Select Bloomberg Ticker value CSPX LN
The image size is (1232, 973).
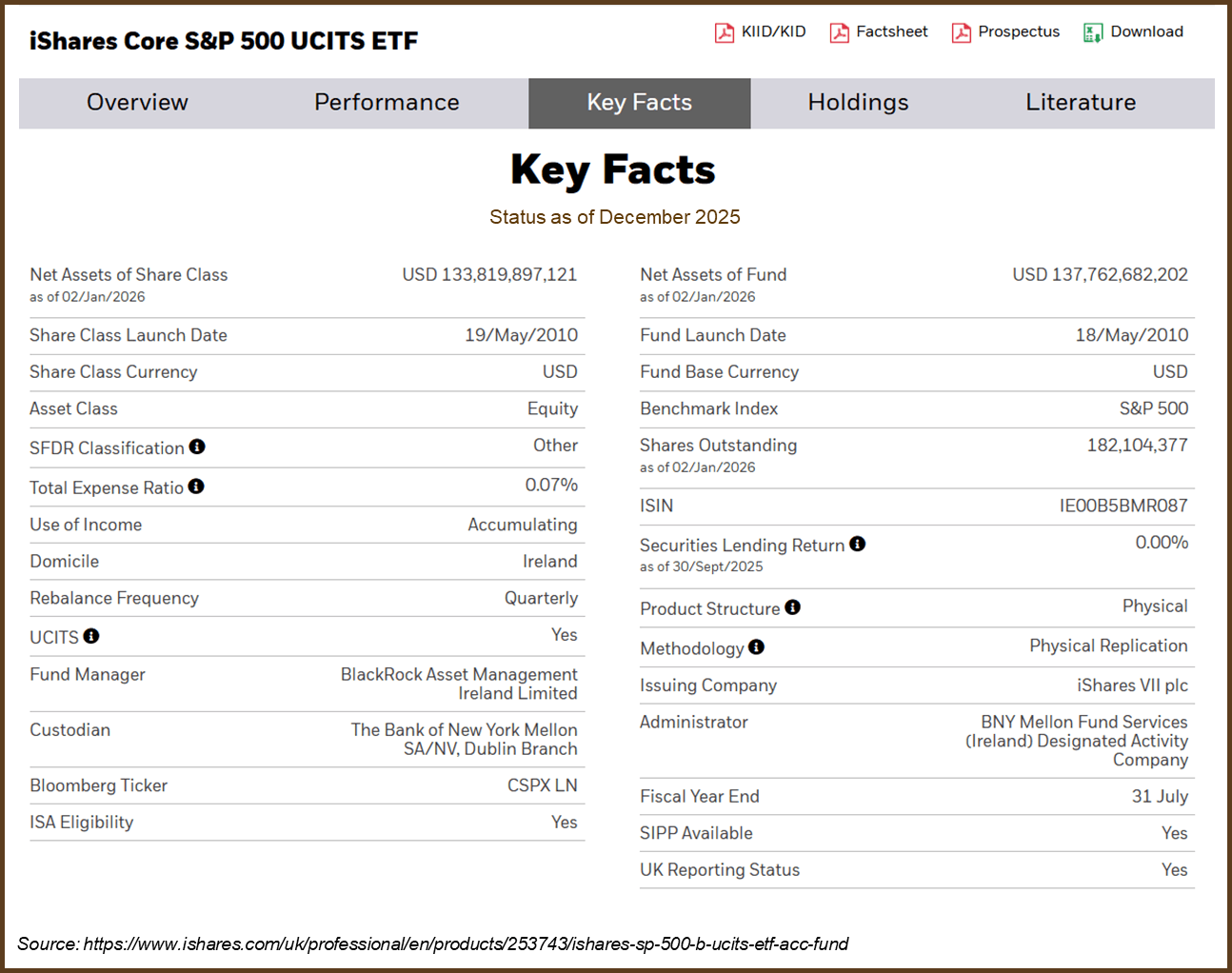coord(543,785)
